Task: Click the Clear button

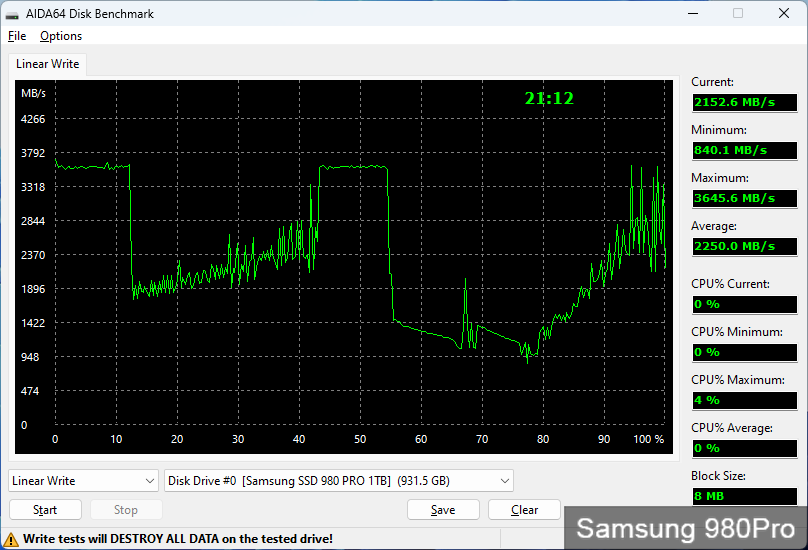Action: 524,510
